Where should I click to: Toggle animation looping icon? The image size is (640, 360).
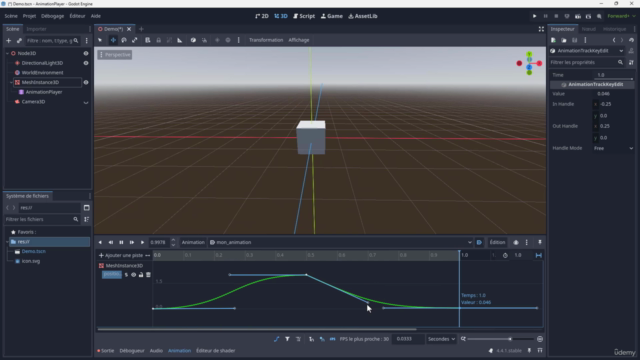pos(539,256)
